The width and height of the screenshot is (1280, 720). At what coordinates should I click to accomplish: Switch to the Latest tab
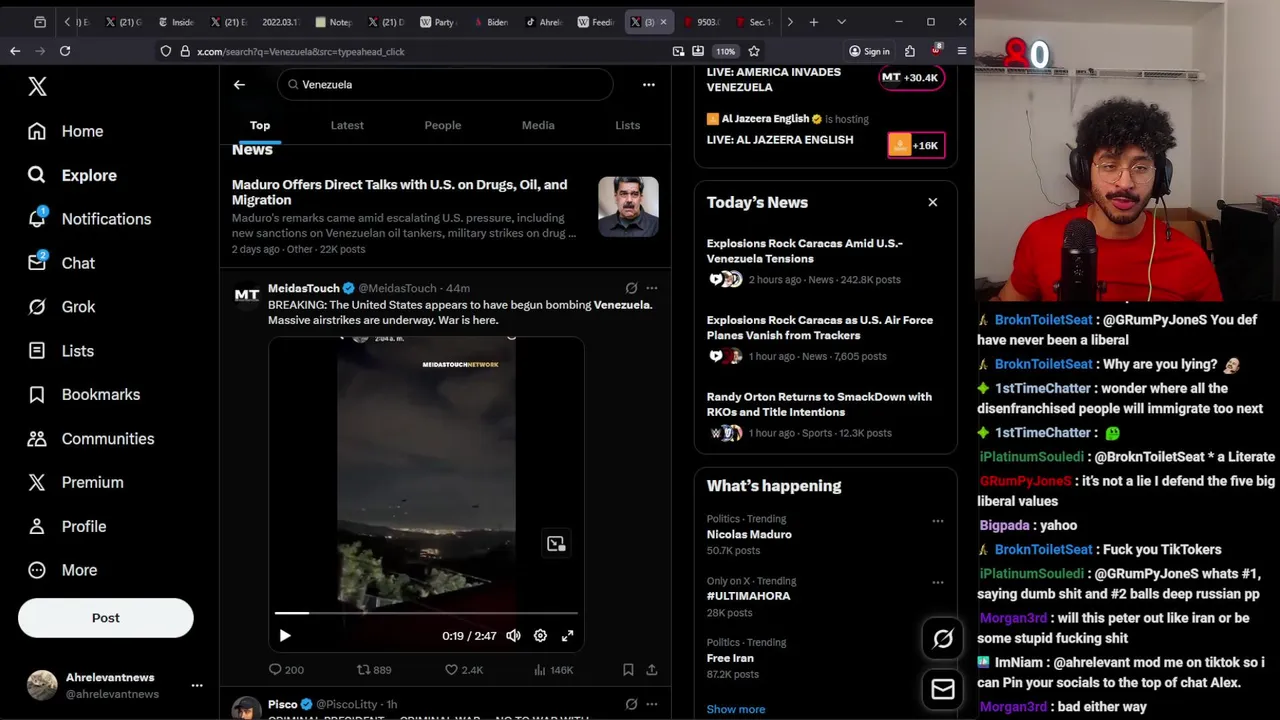(x=347, y=125)
